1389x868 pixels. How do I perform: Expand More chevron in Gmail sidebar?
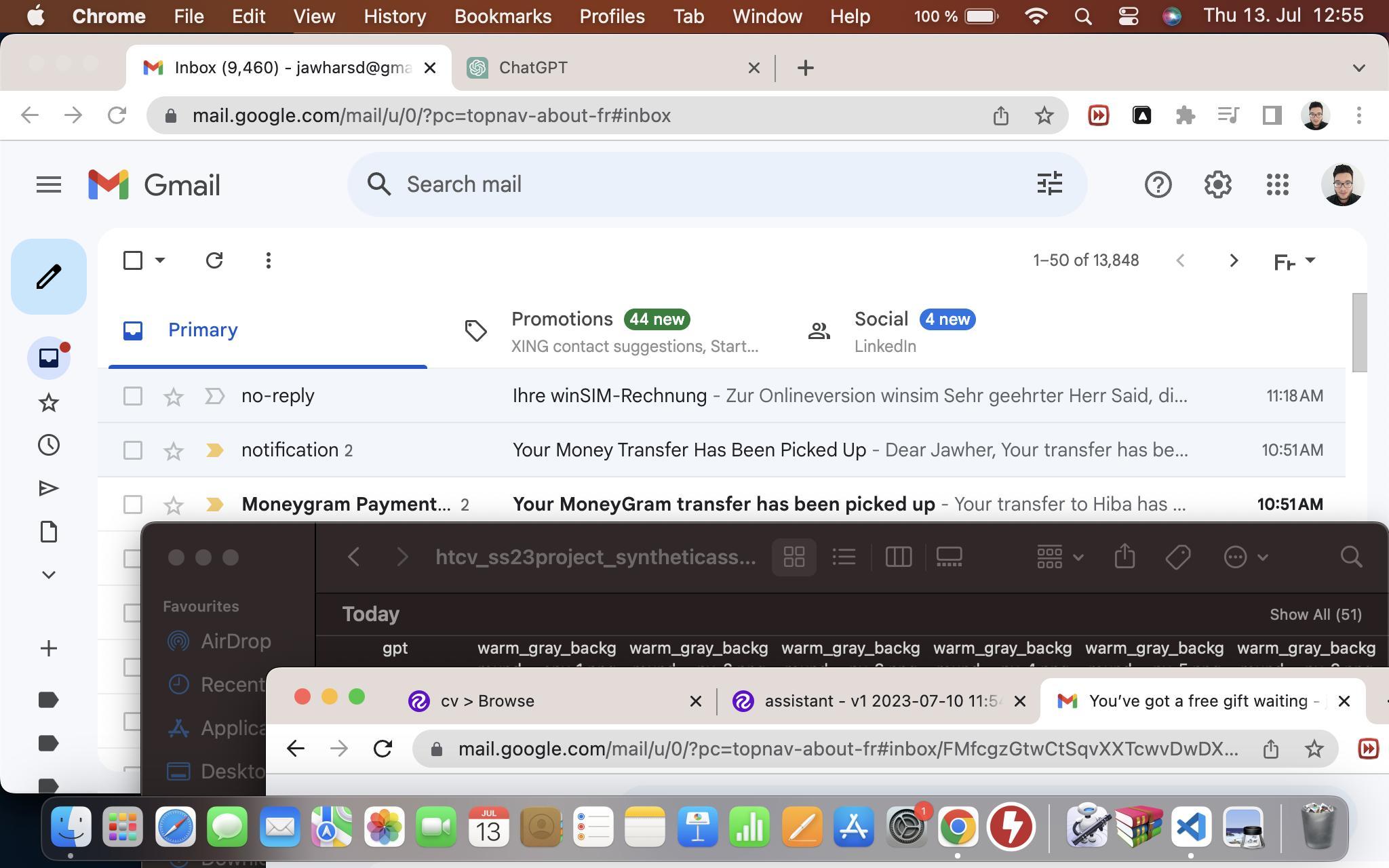49,575
